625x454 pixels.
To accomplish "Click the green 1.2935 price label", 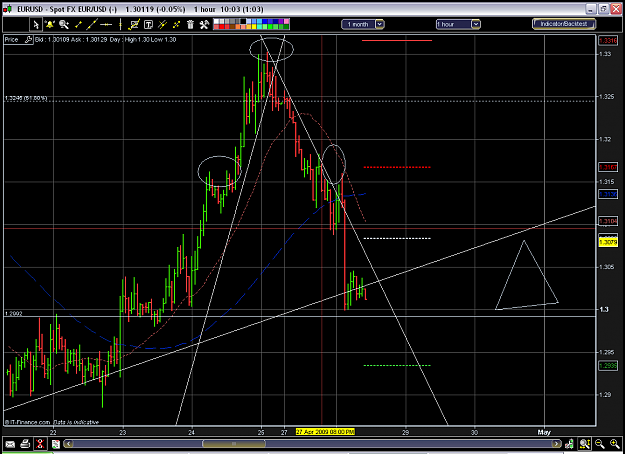I will coord(608,366).
